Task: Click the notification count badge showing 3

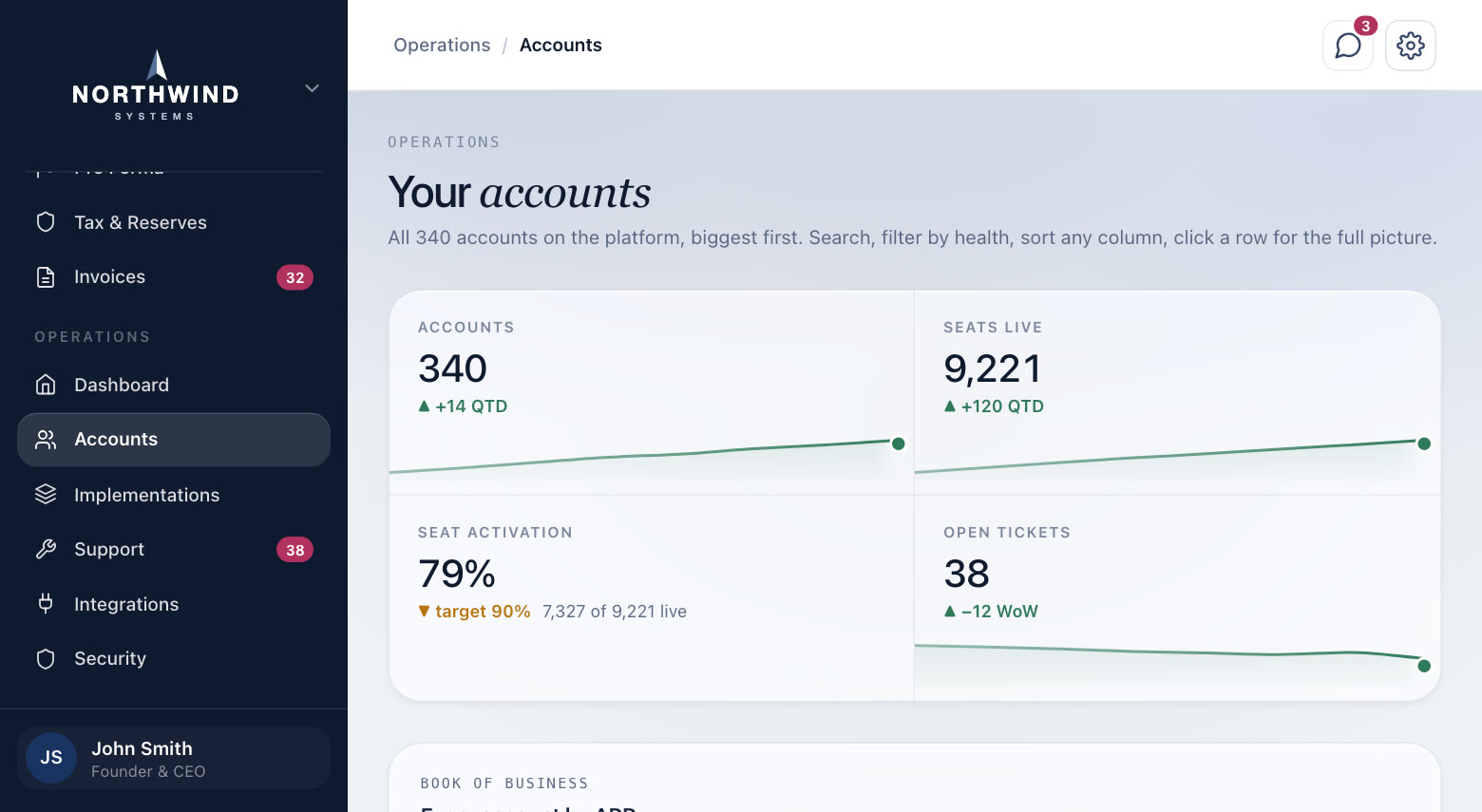Action: click(x=1365, y=26)
